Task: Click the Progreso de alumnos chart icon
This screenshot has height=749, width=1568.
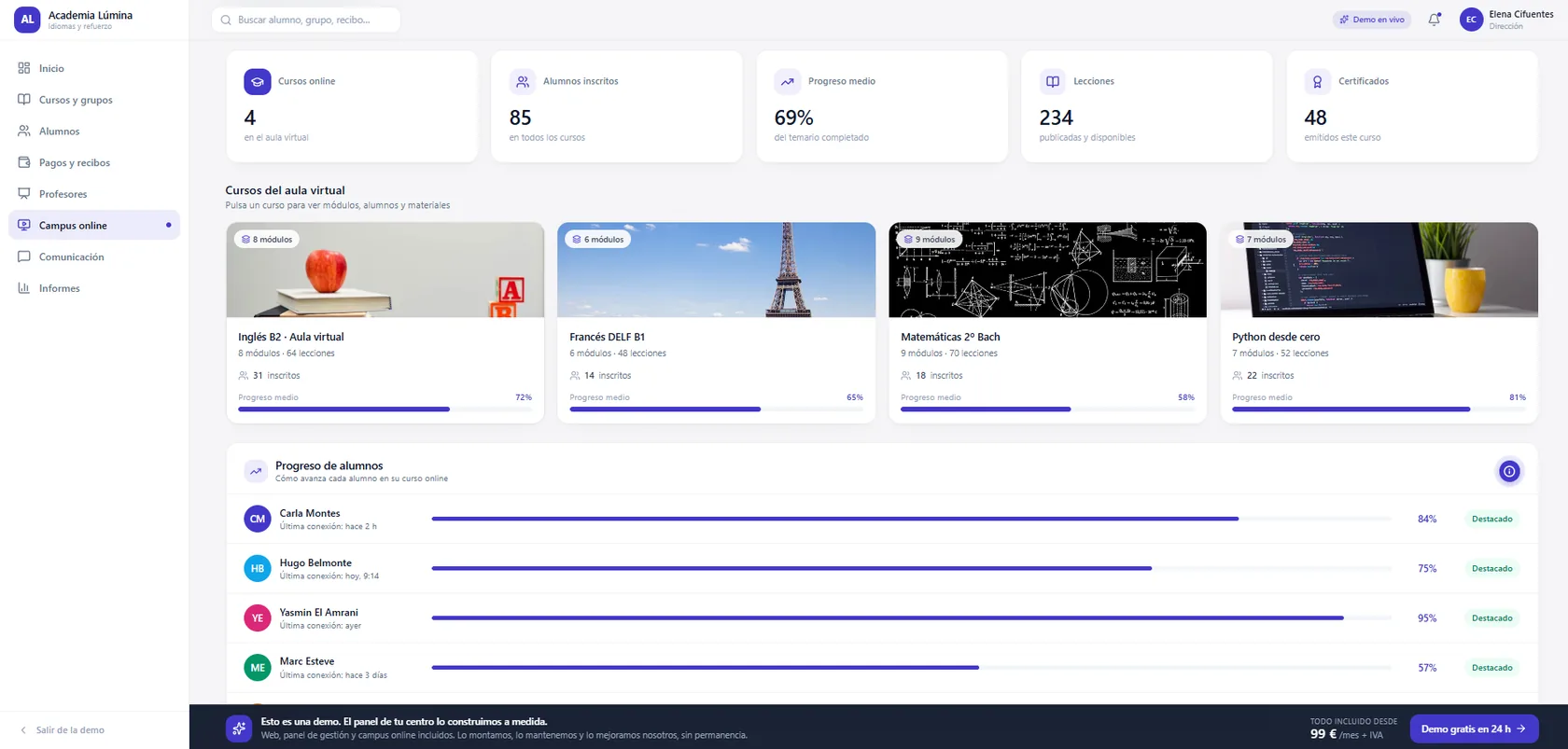Action: (256, 471)
